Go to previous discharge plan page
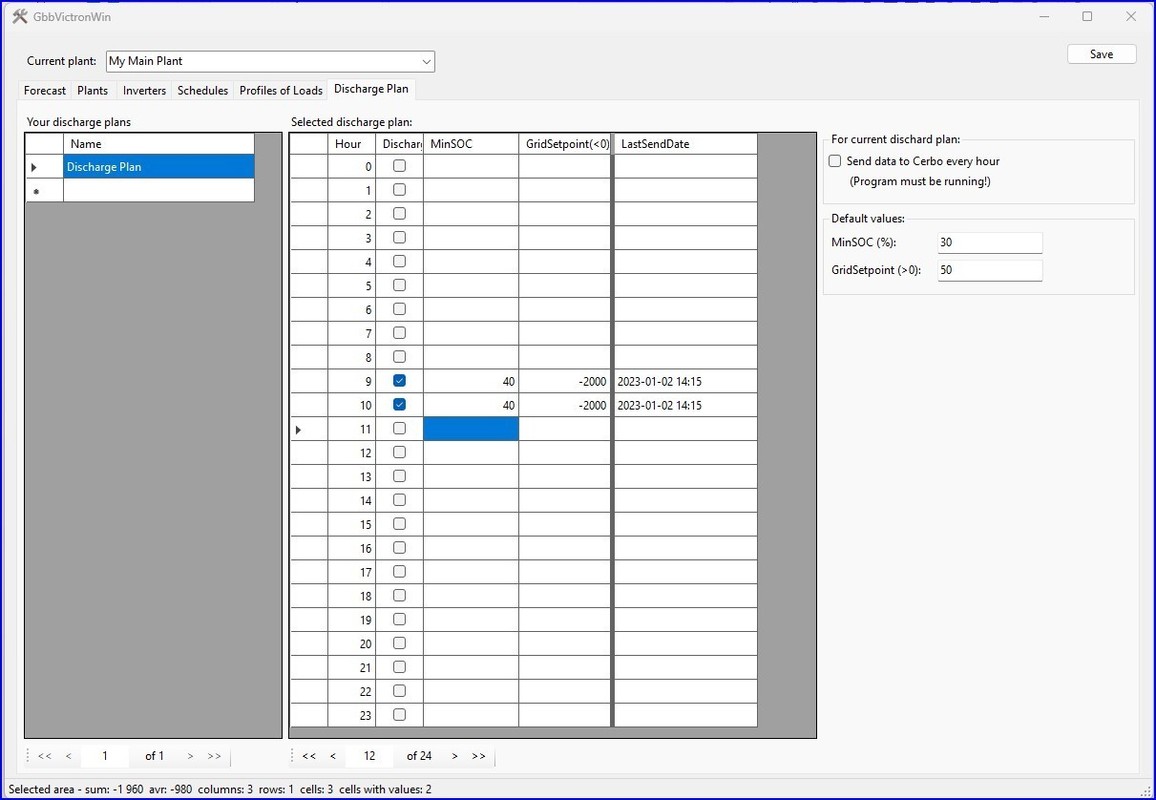The image size is (1156, 800). [x=69, y=756]
